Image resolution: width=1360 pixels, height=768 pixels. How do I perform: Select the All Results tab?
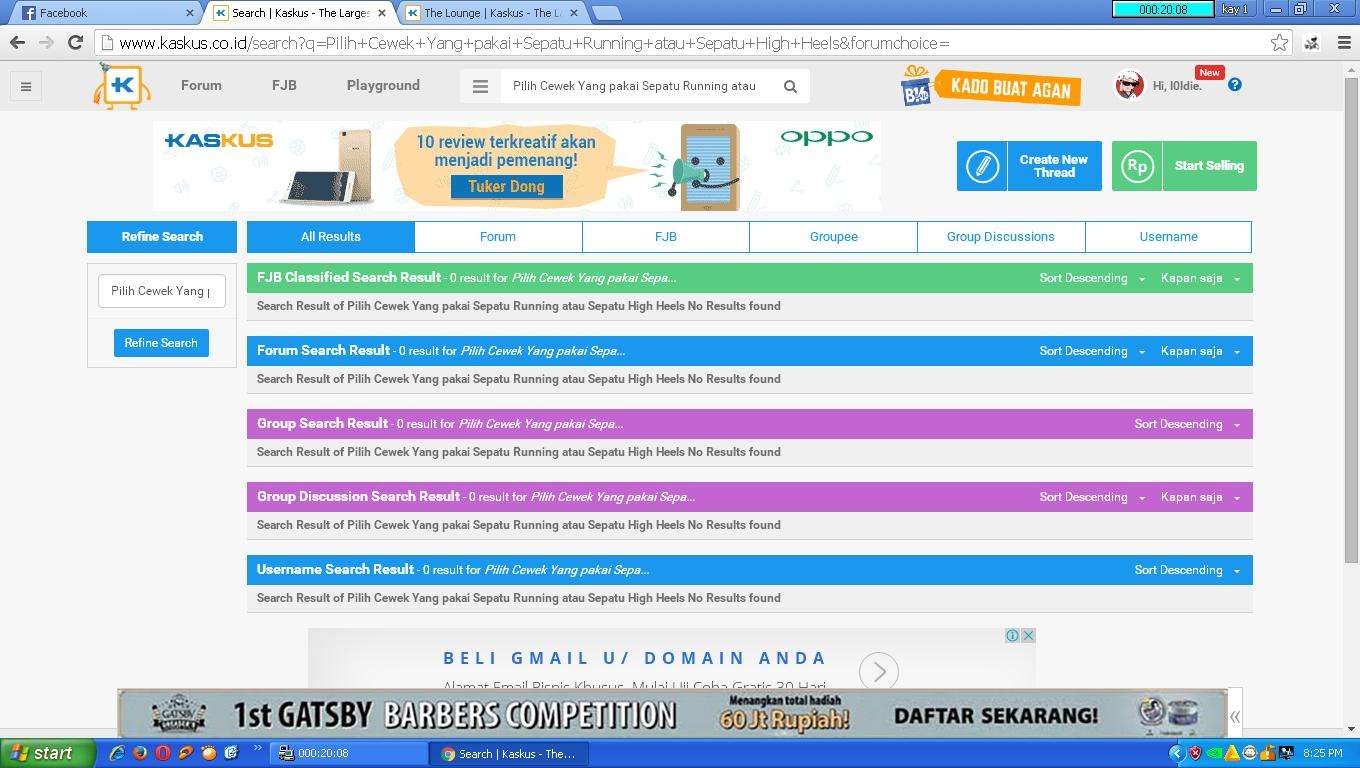pyautogui.click(x=331, y=237)
